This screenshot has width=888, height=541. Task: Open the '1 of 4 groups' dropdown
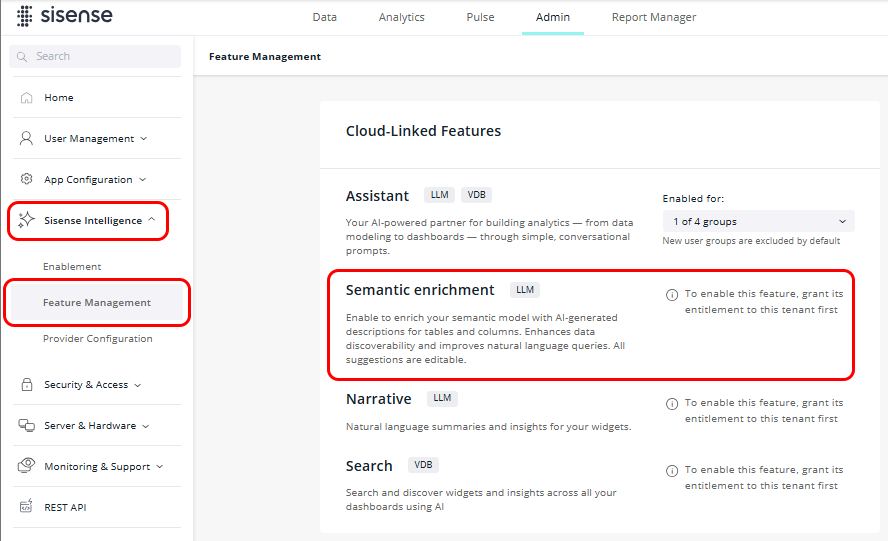pos(758,221)
